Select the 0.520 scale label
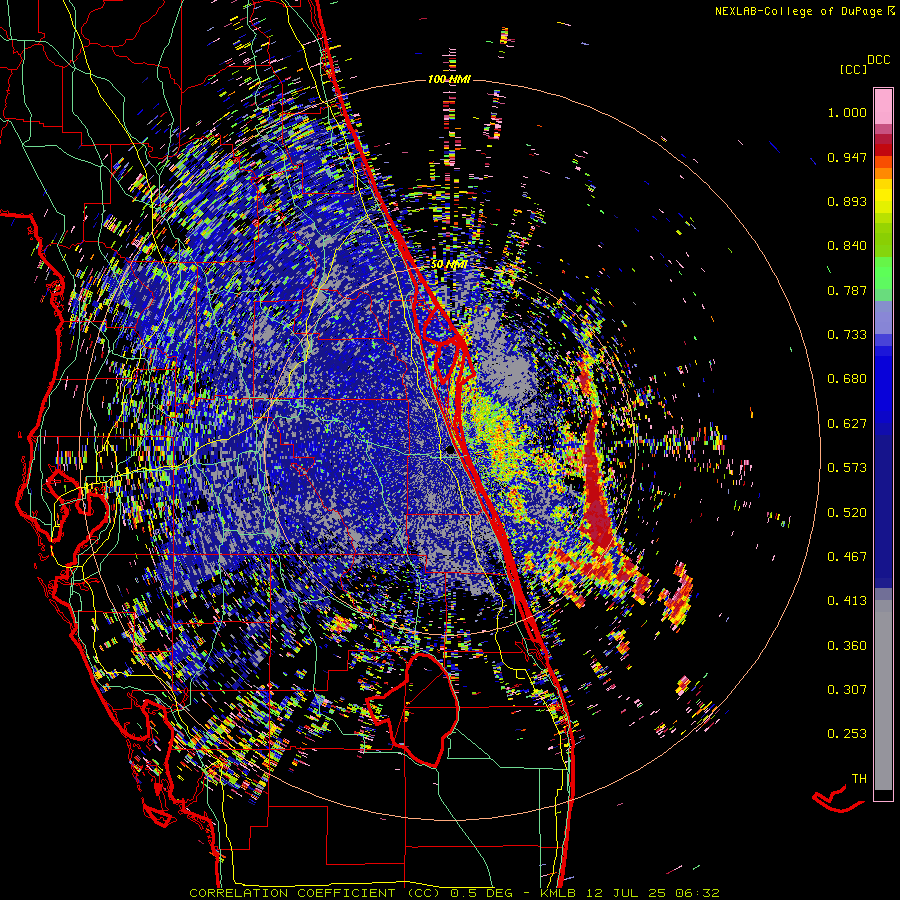Screen dimensions: 900x900 click(x=847, y=513)
